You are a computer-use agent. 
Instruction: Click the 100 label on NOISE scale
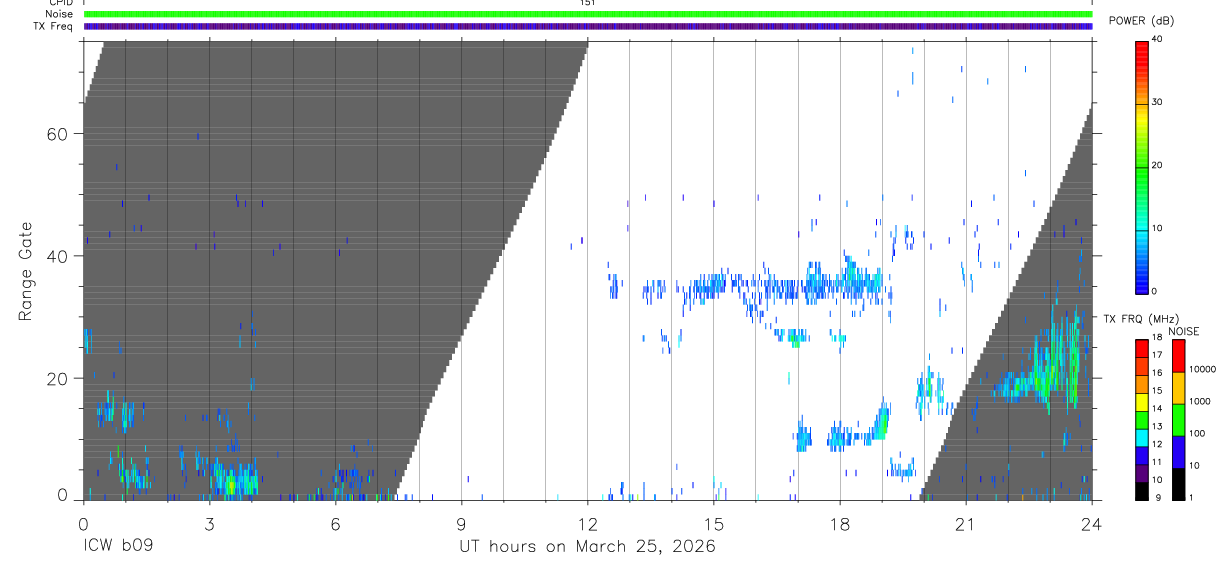pos(1196,433)
